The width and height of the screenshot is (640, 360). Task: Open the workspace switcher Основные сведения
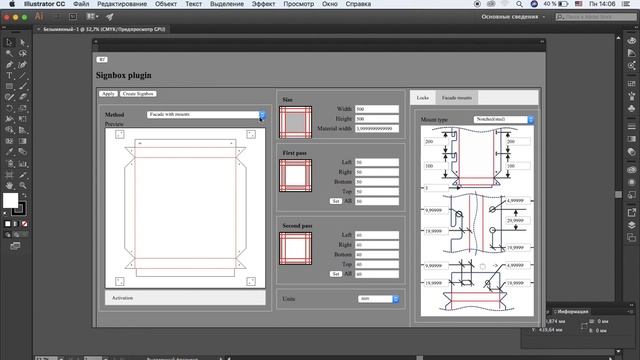513,17
